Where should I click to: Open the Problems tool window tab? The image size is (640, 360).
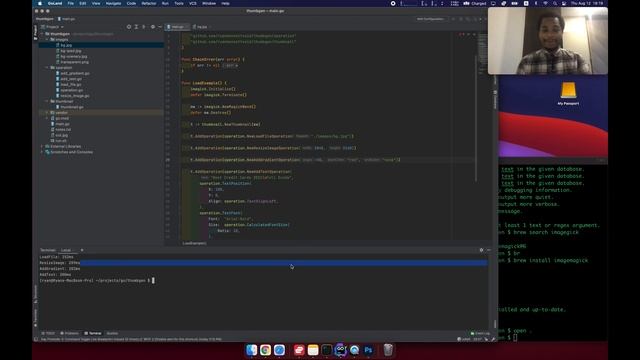coord(69,333)
